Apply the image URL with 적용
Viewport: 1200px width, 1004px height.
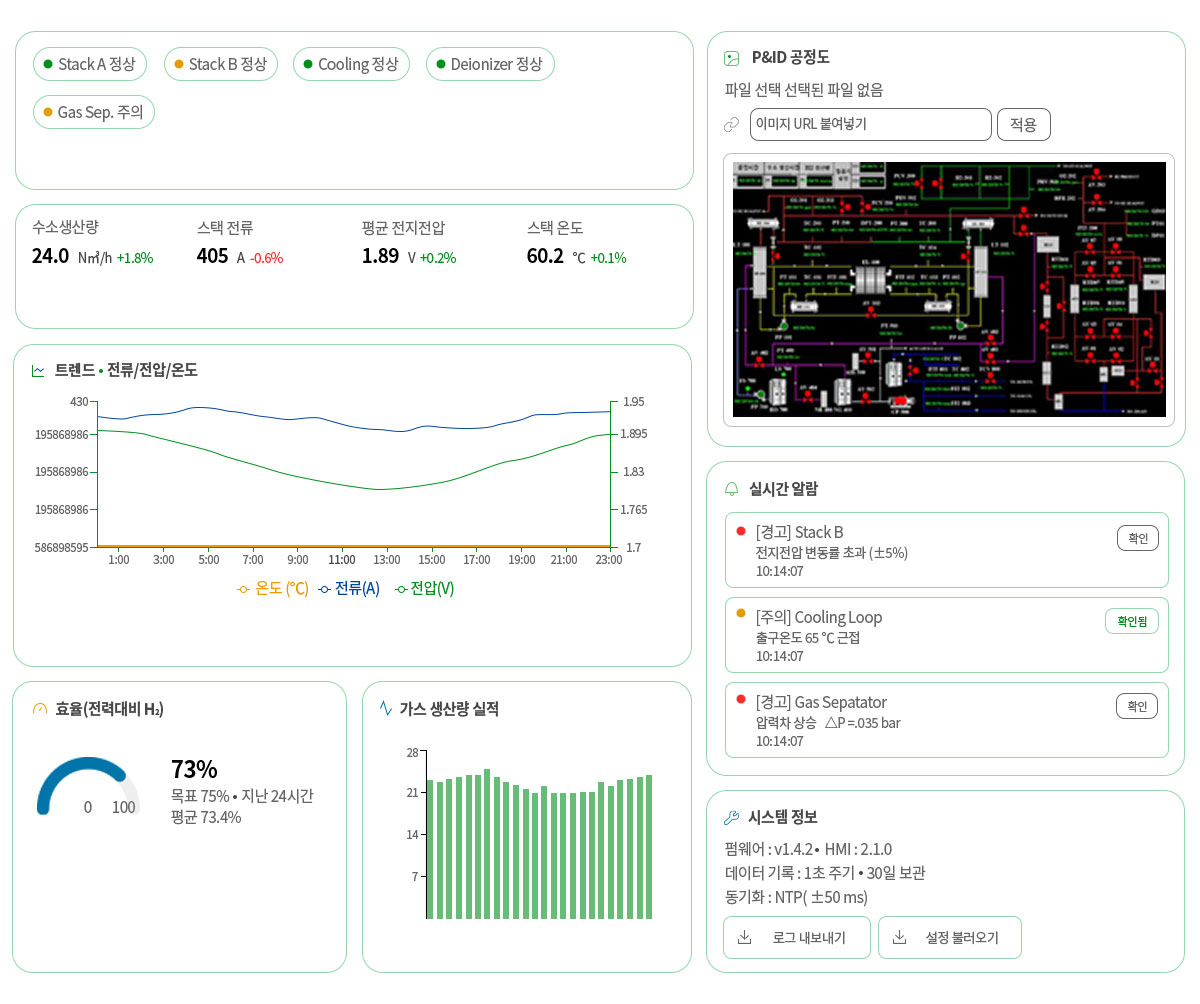click(1024, 125)
